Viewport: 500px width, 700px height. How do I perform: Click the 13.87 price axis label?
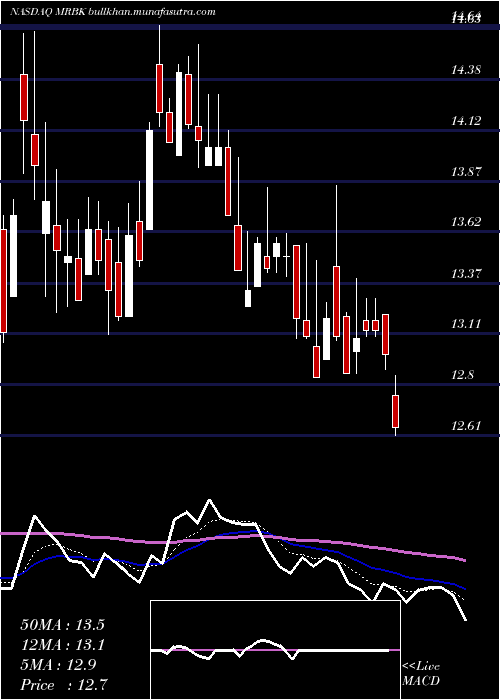pyautogui.click(x=466, y=171)
